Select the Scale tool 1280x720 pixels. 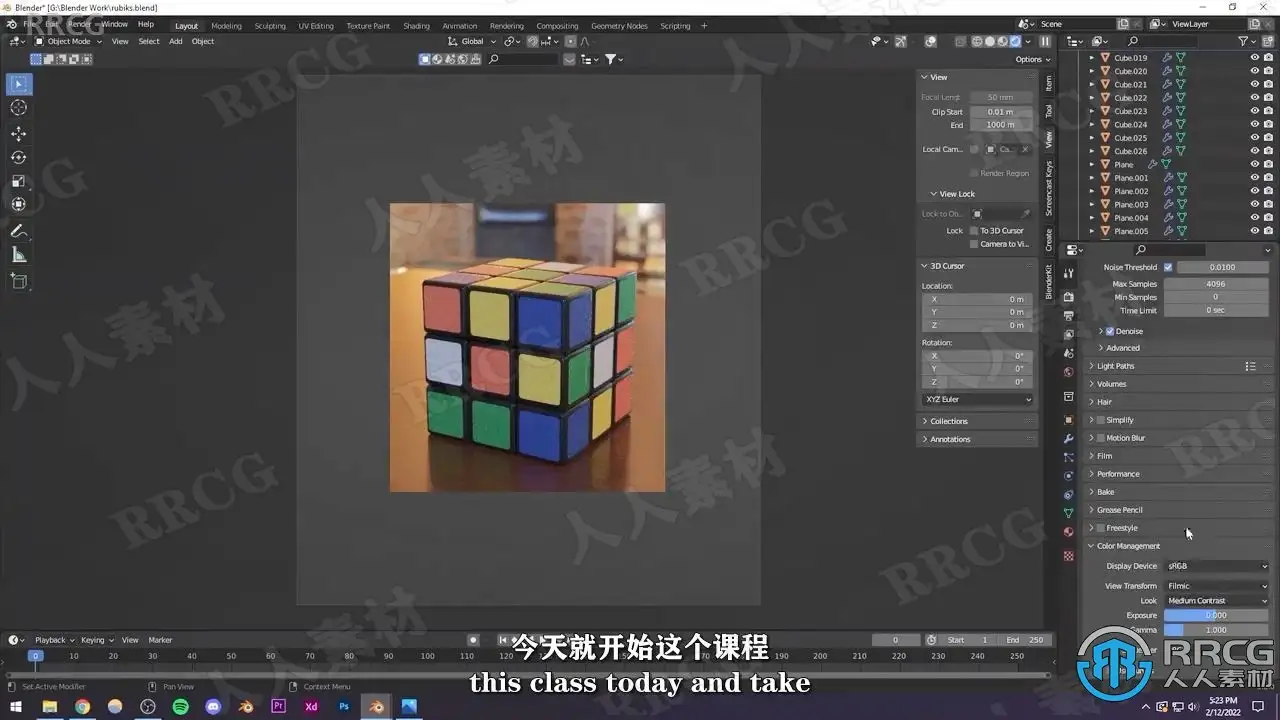point(18,181)
